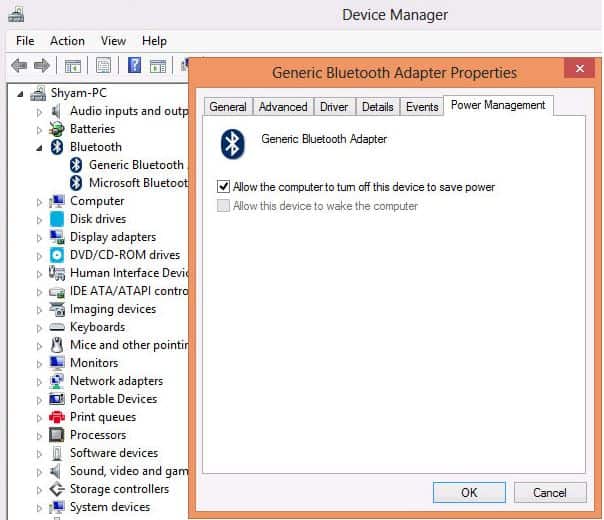
Task: Click the Properties toolbar icon
Action: coord(103,65)
